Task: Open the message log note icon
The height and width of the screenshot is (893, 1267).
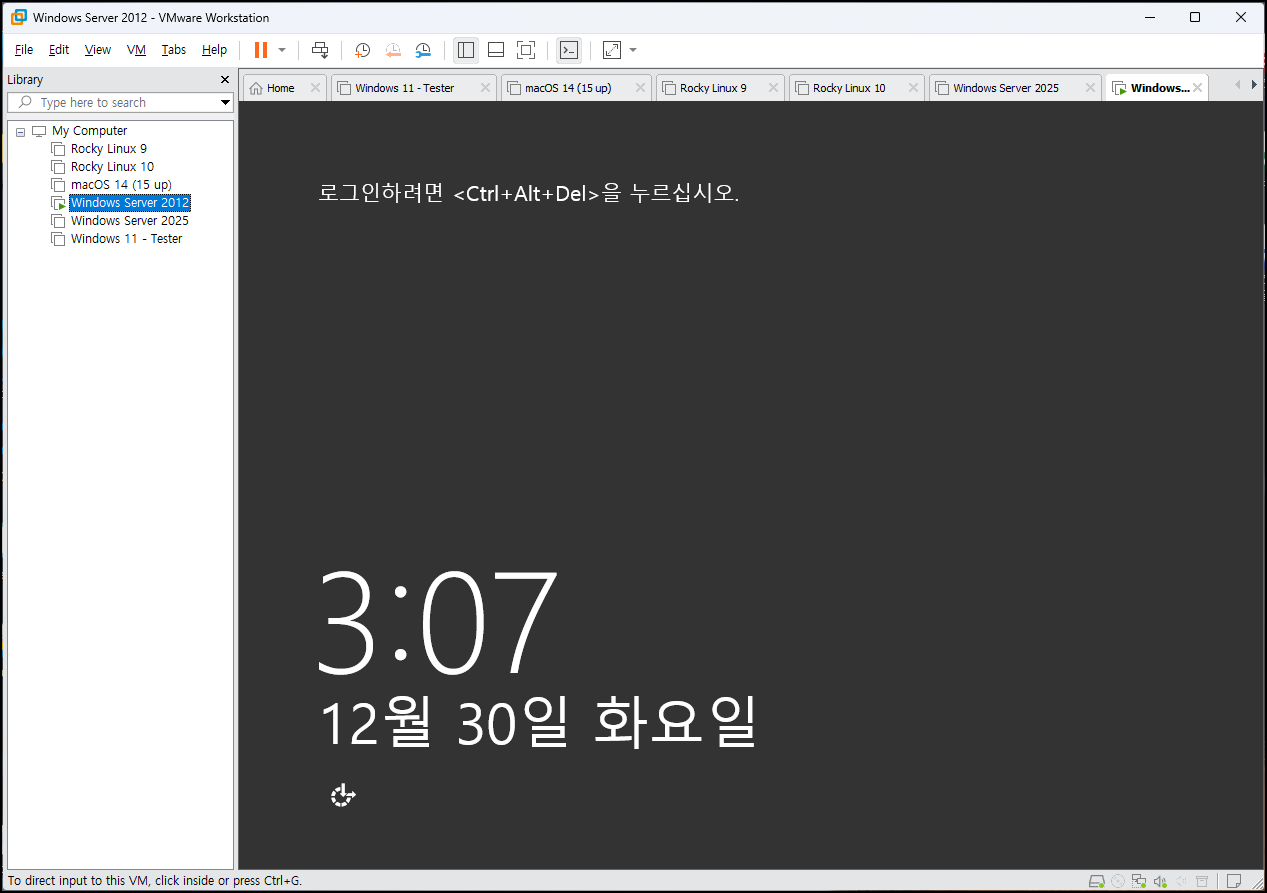Action: 1234,881
